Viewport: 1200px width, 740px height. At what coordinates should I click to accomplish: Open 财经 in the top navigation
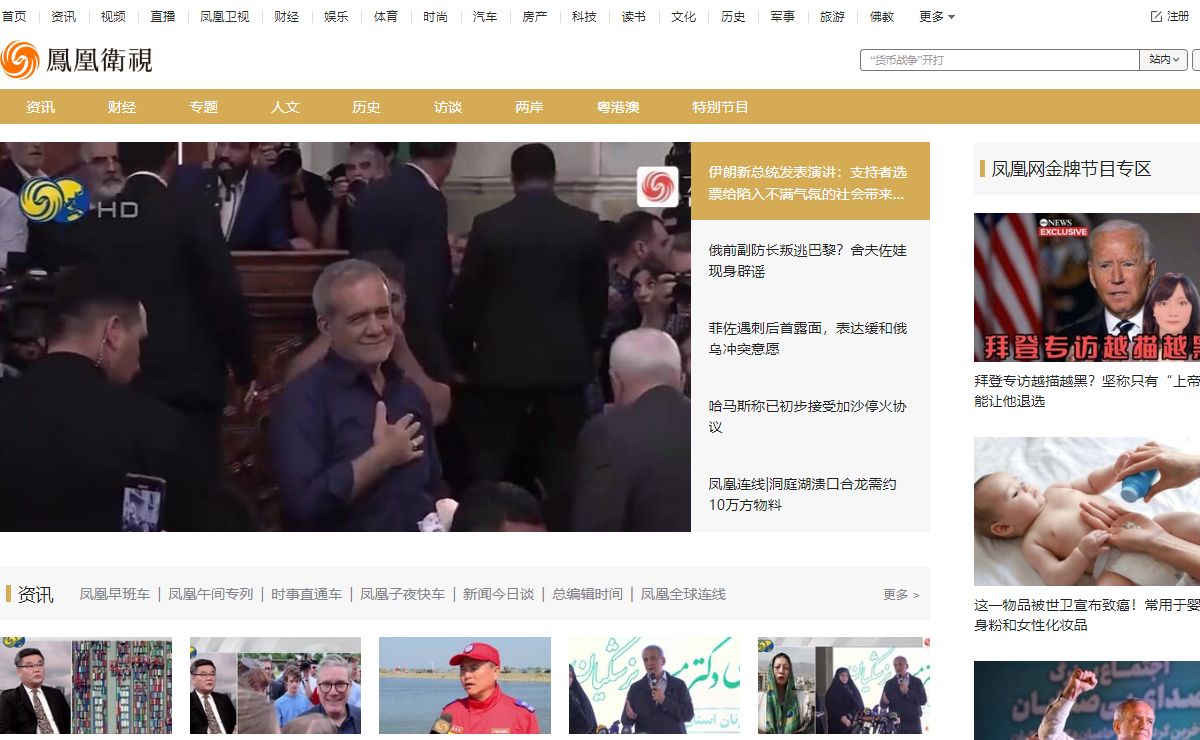(286, 16)
